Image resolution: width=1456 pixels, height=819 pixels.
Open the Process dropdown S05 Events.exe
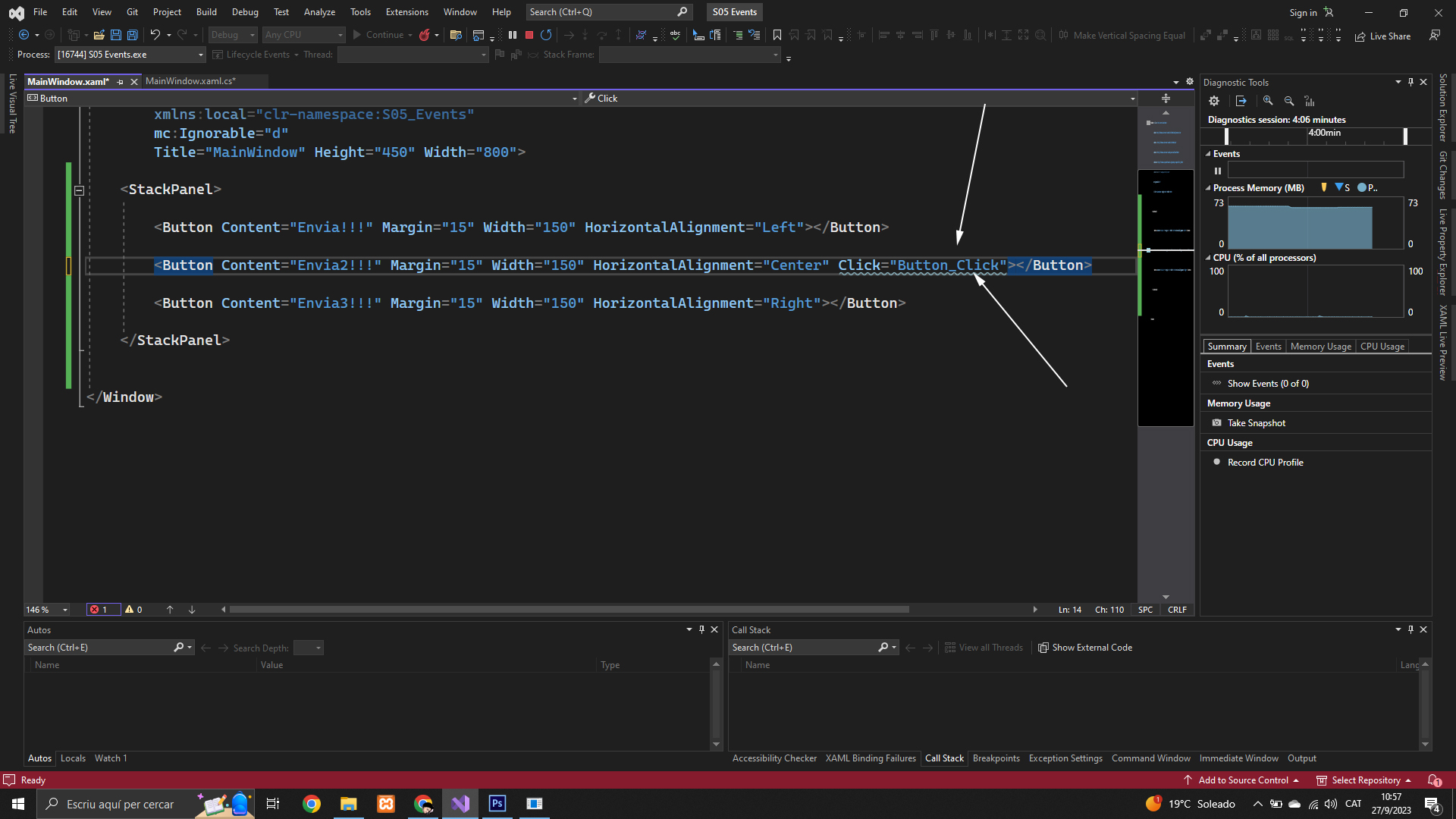pos(201,55)
